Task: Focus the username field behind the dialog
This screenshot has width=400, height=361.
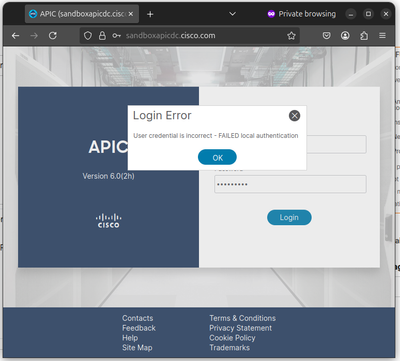Action: click(336, 144)
